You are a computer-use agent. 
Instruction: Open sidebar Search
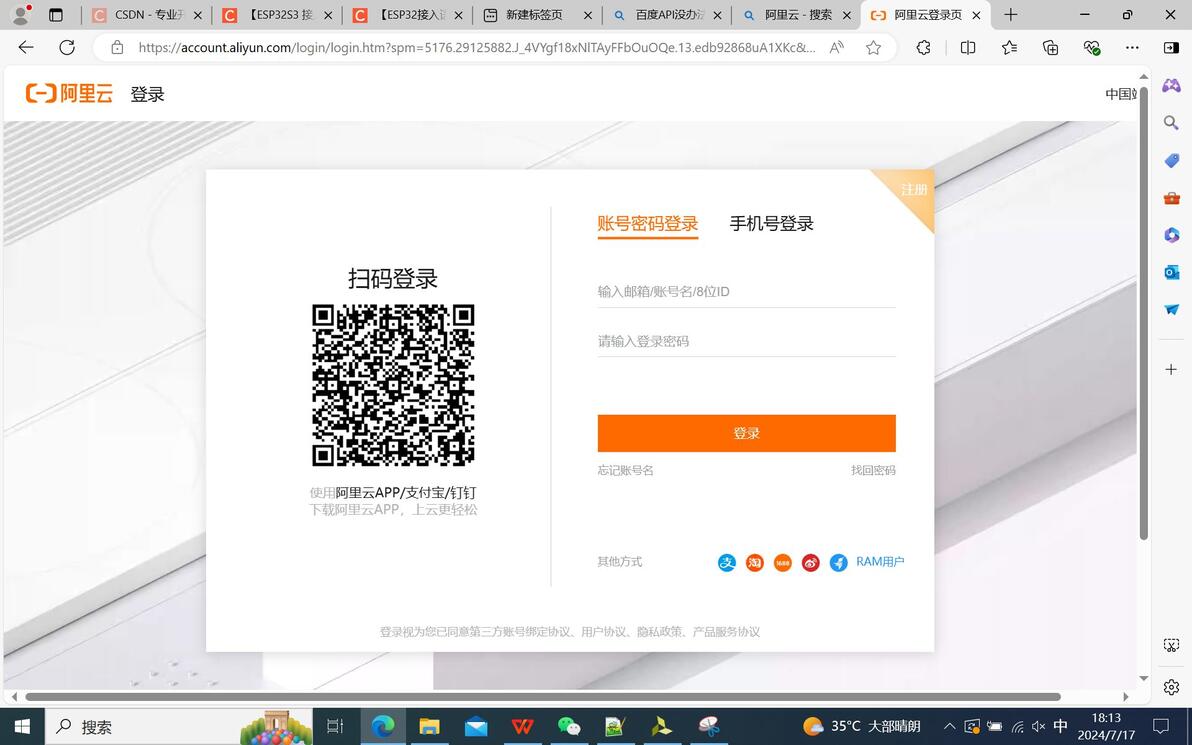point(1171,122)
